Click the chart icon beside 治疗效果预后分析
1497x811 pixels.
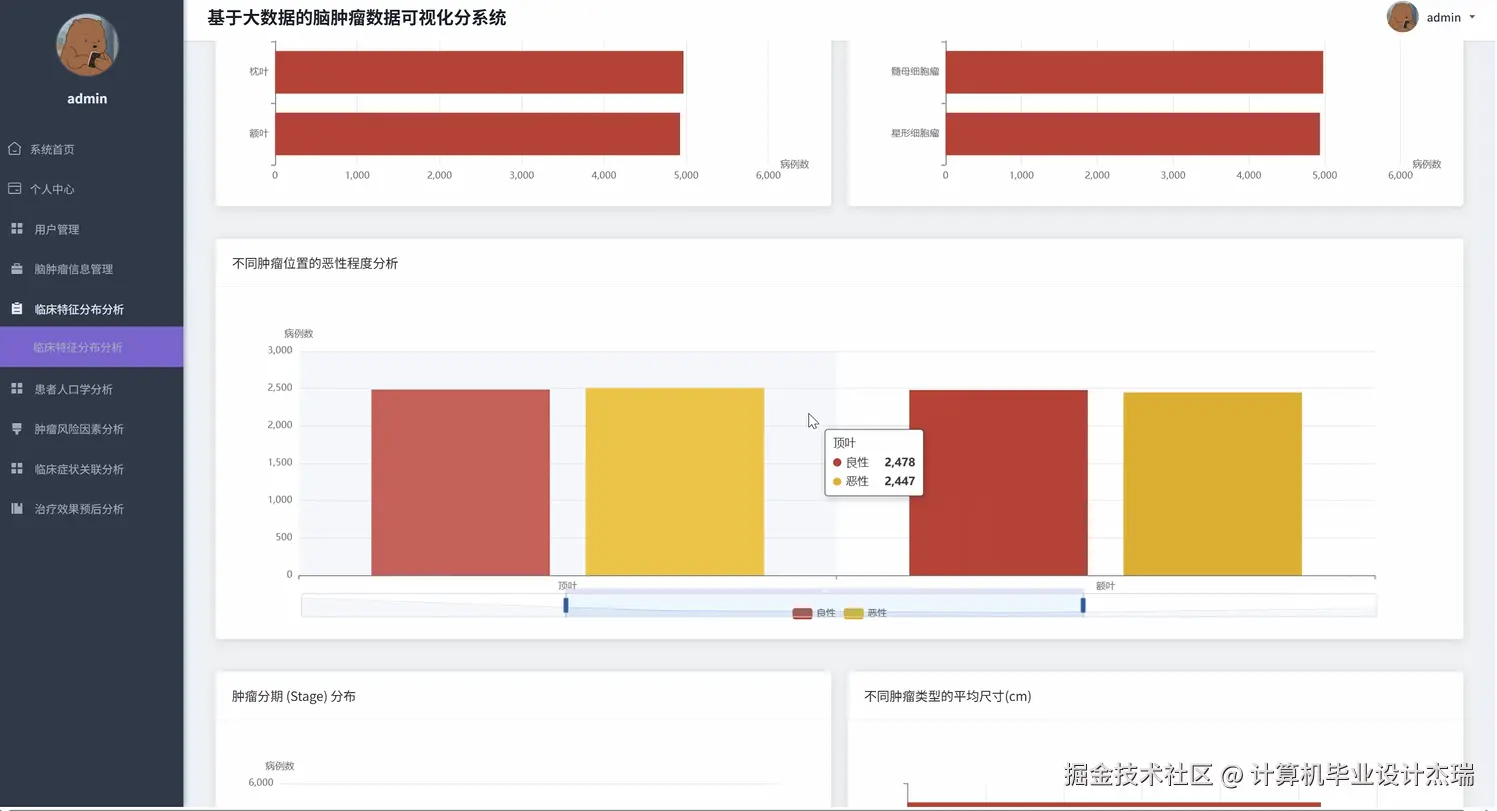[x=16, y=509]
